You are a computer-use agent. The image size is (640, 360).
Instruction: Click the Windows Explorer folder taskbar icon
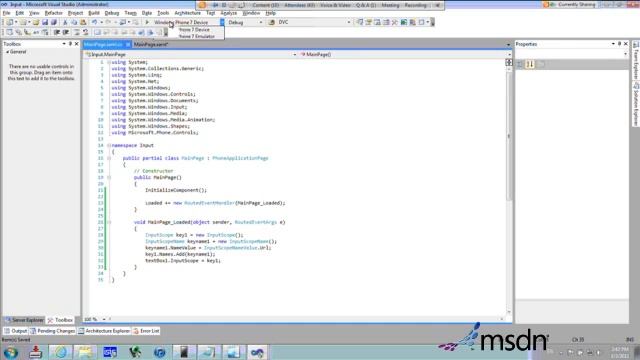85,352
